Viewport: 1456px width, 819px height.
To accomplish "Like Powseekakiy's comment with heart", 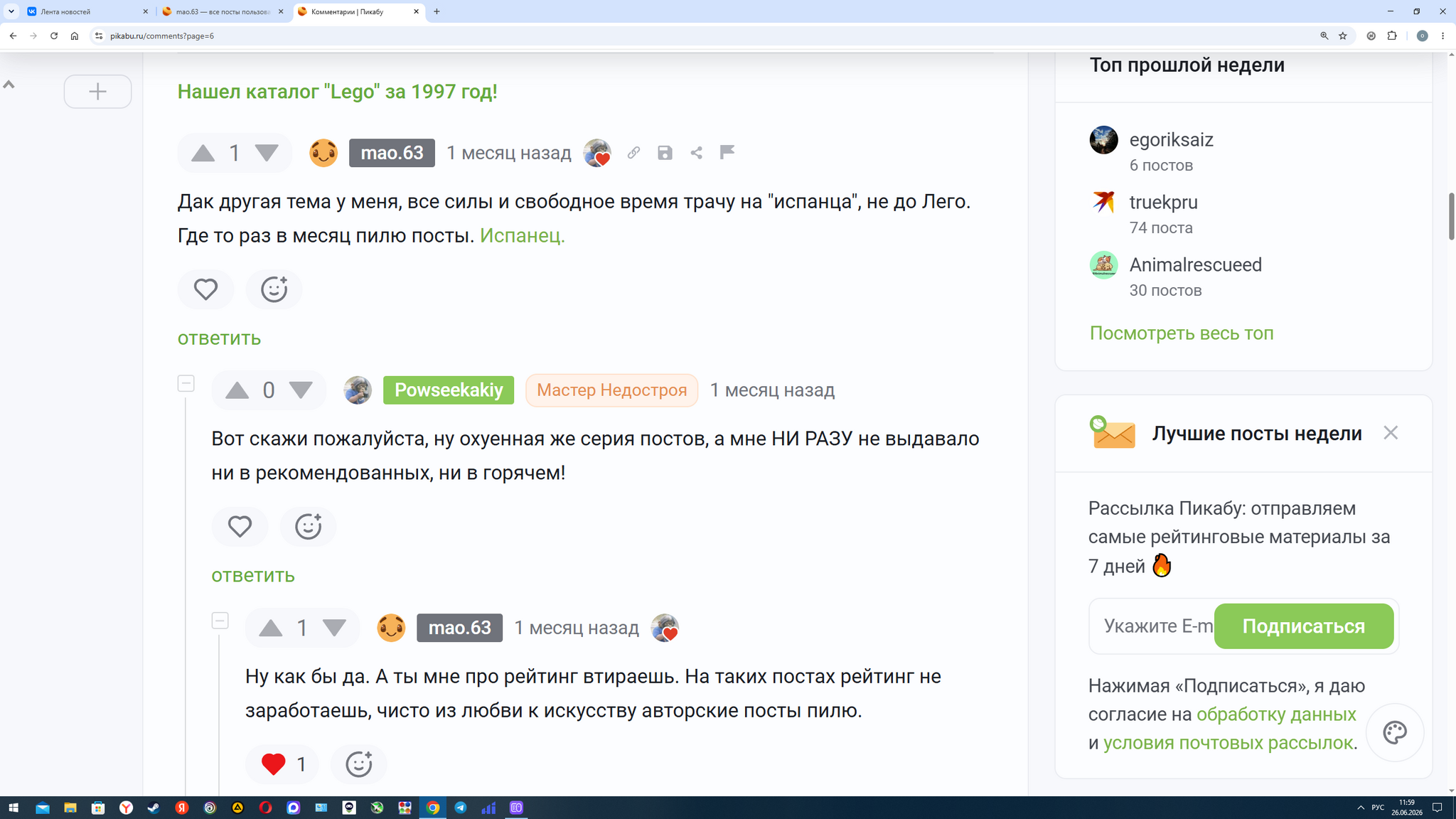I will click(x=240, y=527).
